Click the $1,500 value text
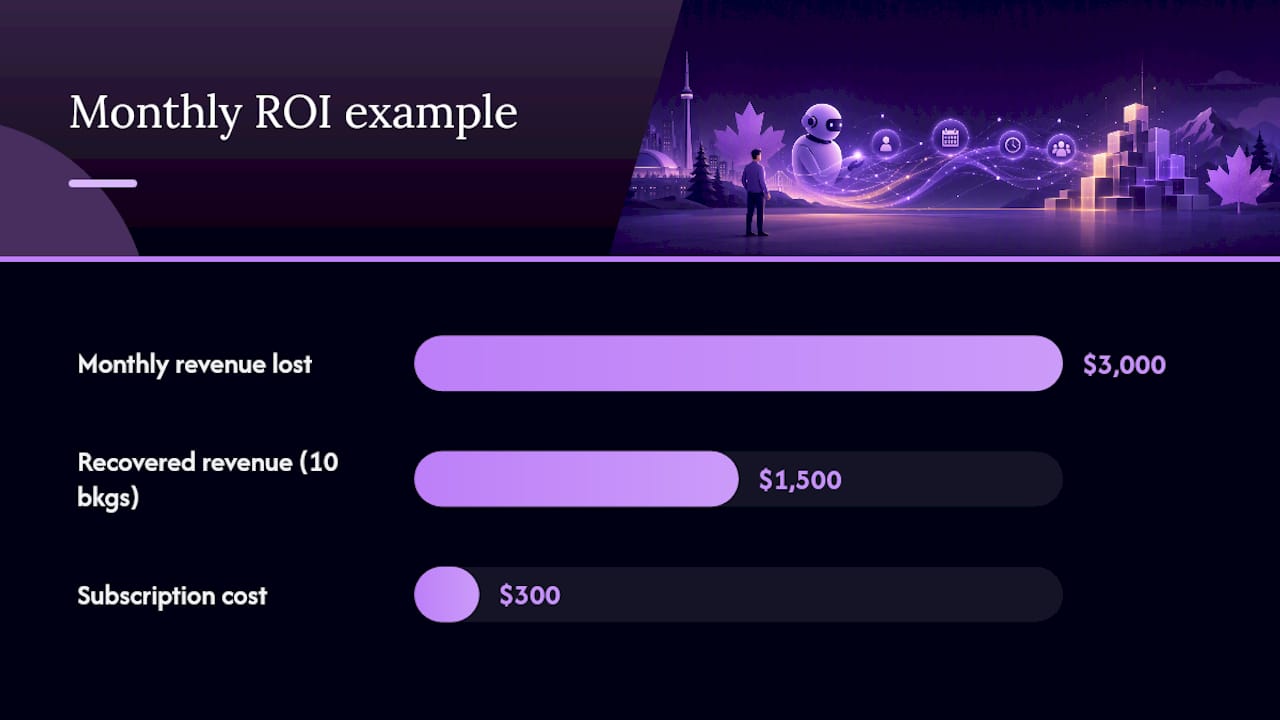 click(x=800, y=480)
